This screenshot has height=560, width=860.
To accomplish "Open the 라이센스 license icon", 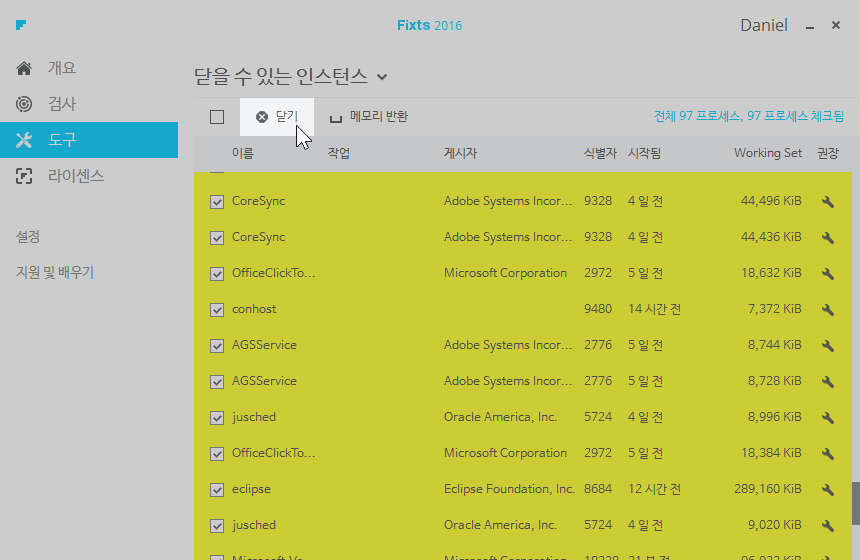I will point(24,176).
